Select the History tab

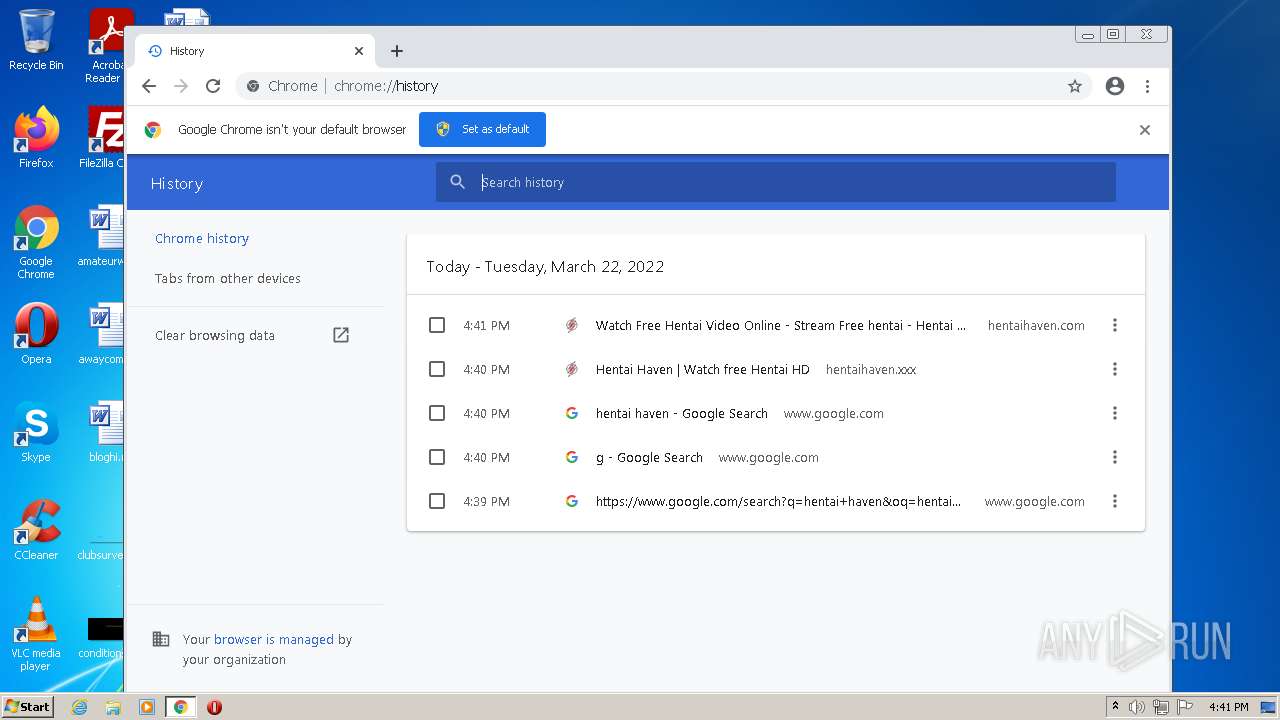point(255,51)
